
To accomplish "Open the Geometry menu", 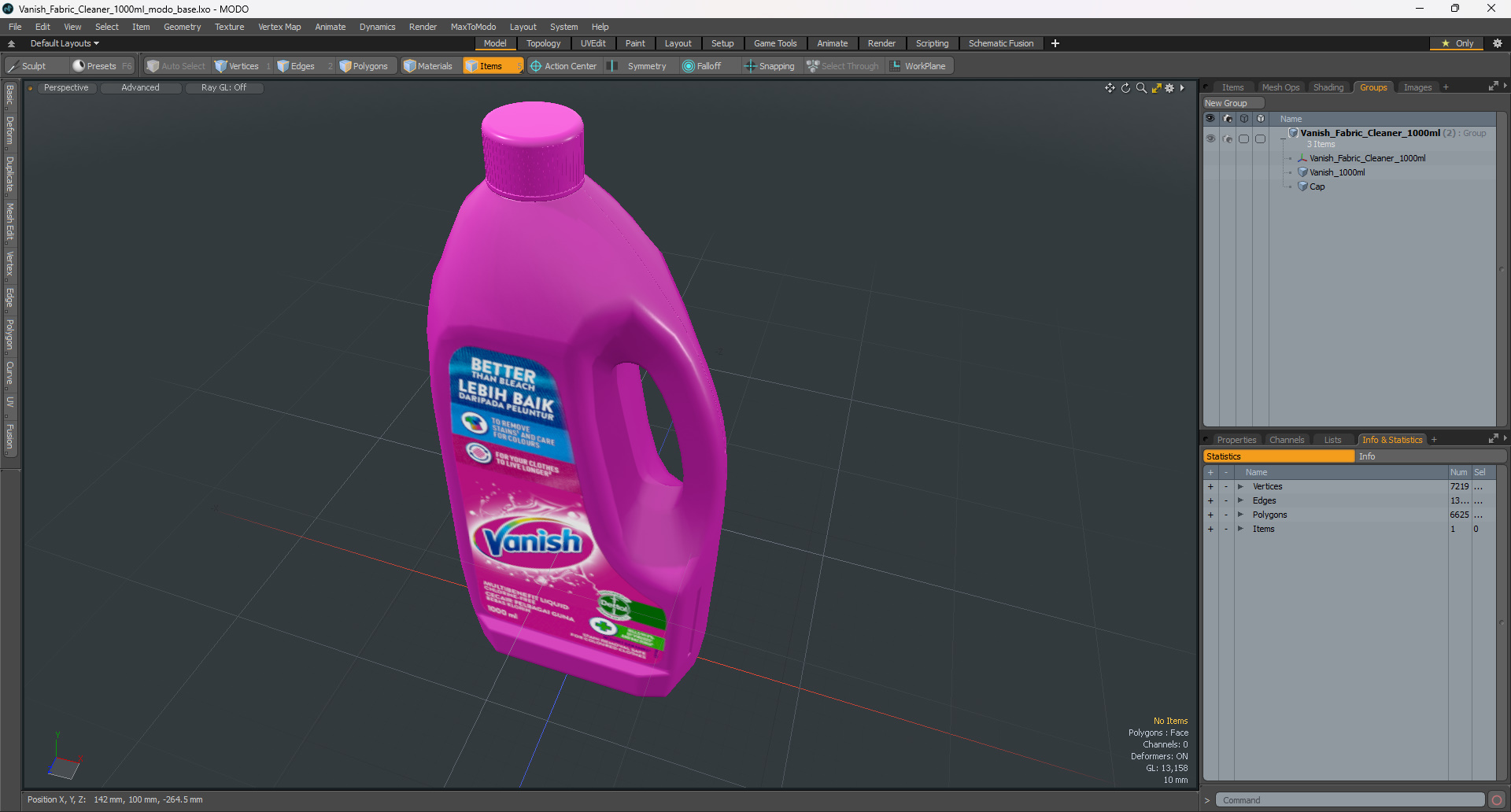I will (x=182, y=27).
